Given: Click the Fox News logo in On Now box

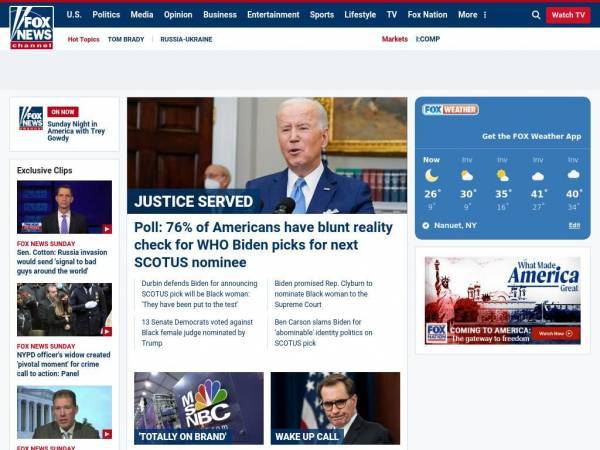Looking at the screenshot, I should click(31, 118).
